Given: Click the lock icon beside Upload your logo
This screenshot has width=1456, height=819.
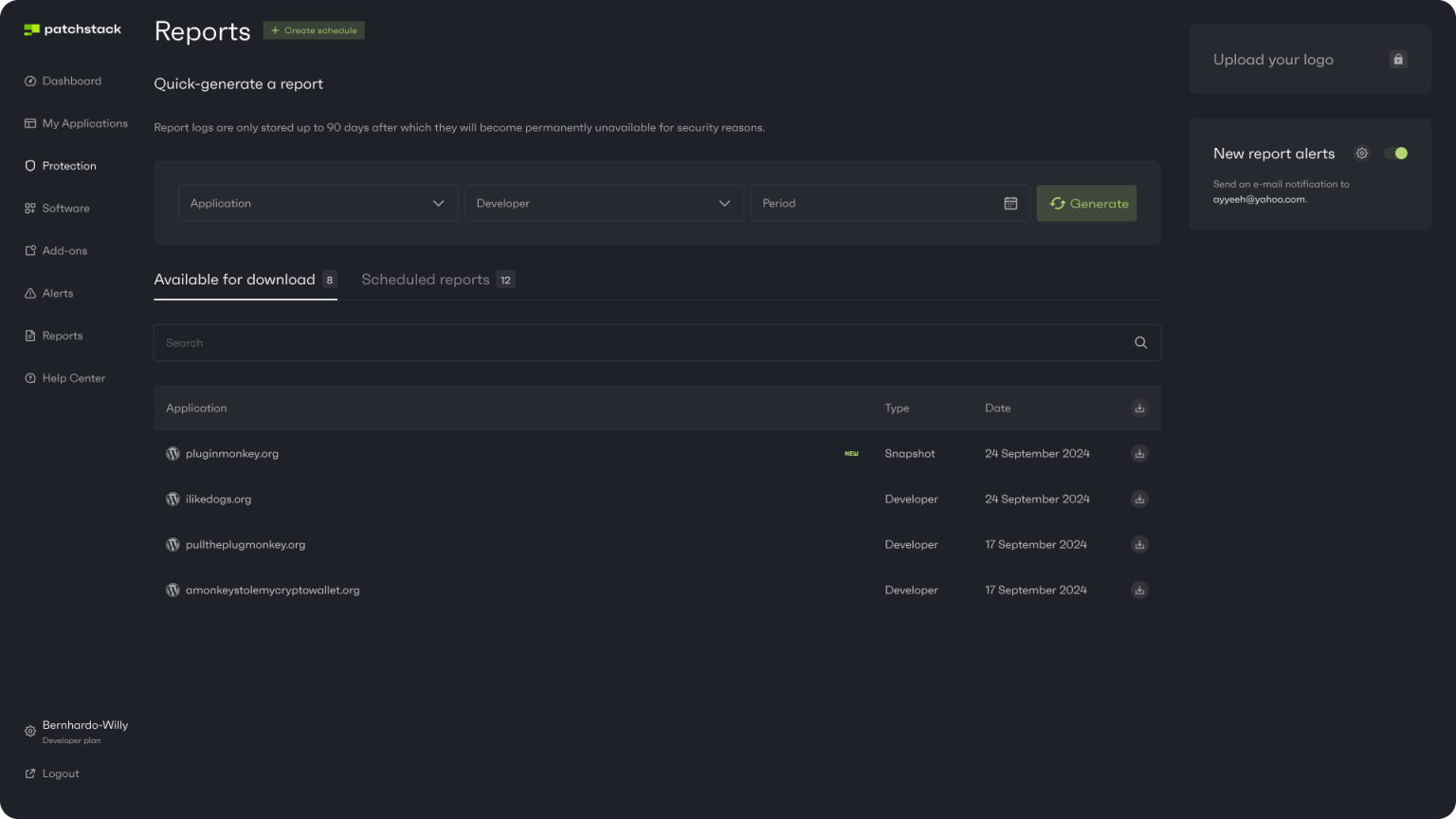Looking at the screenshot, I should [1397, 60].
